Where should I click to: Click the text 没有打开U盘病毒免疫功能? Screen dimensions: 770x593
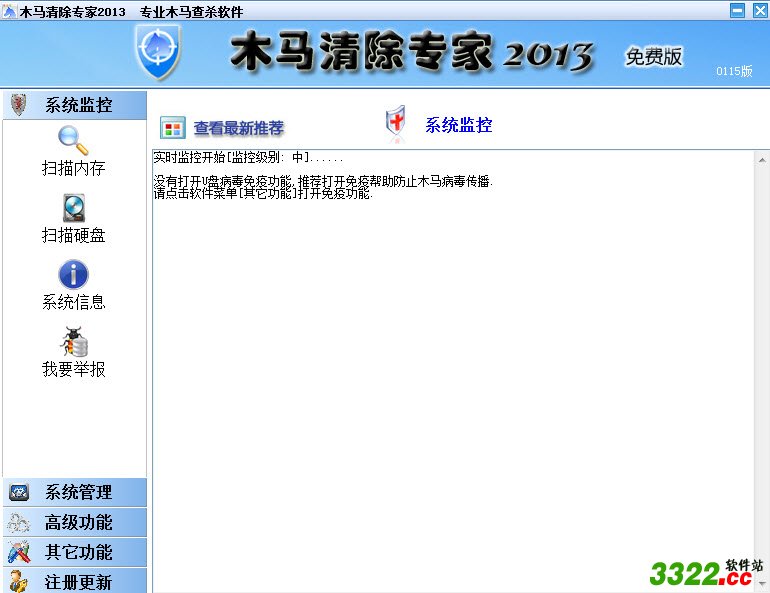(223, 181)
